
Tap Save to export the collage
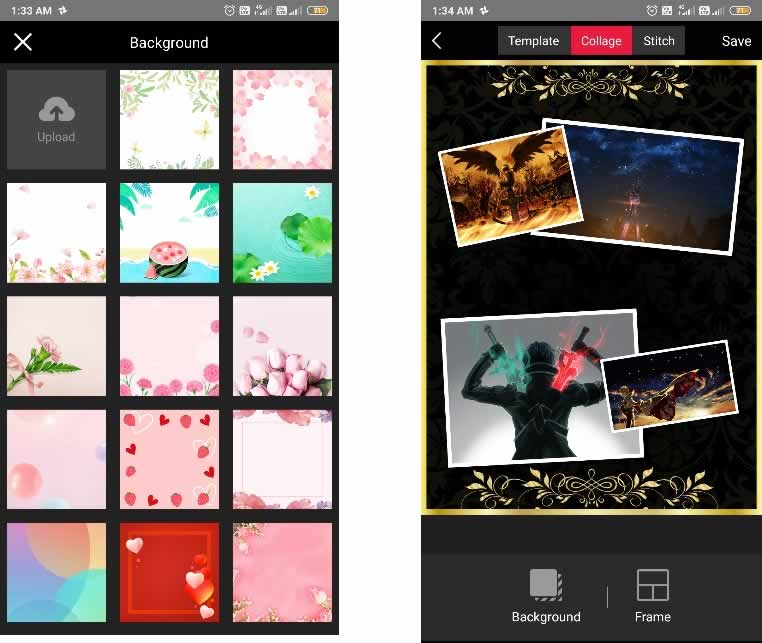coord(736,41)
